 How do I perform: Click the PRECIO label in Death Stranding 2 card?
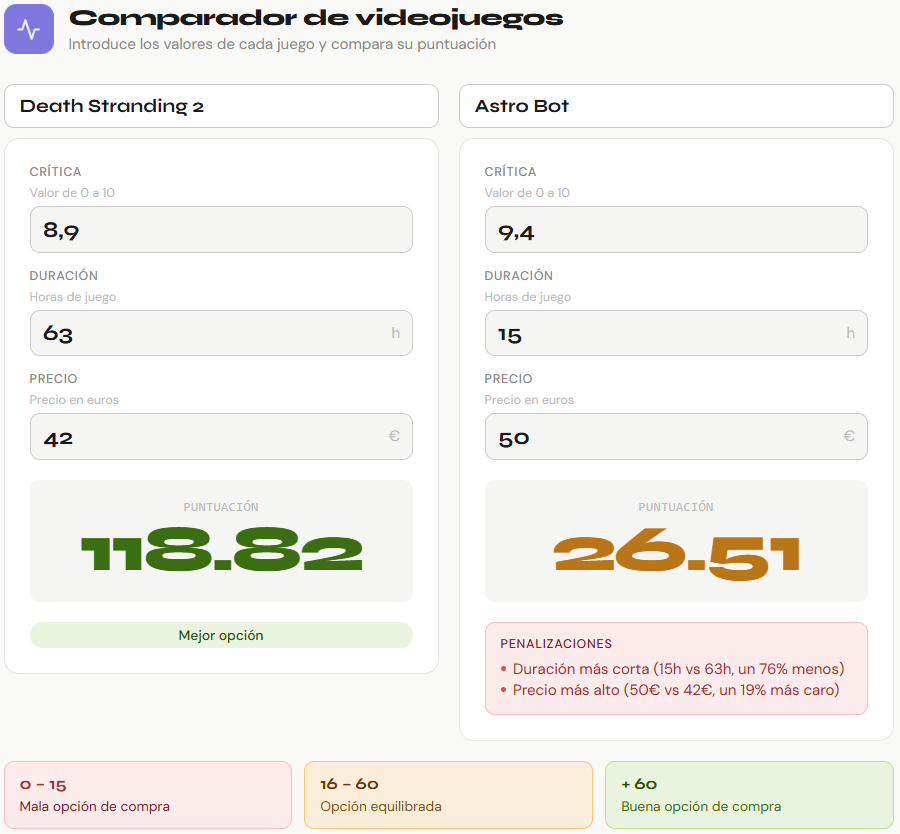[x=53, y=379]
